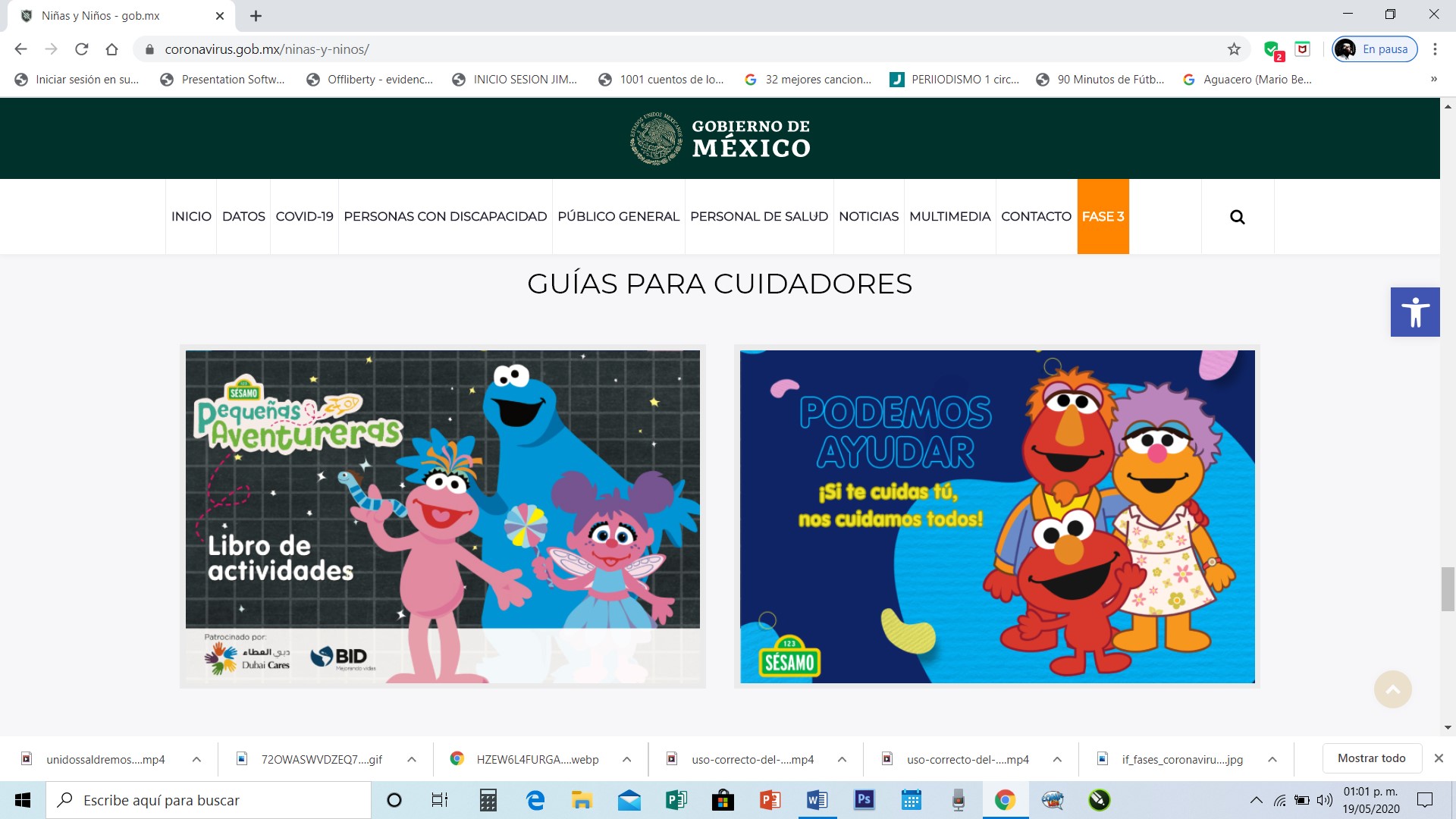Viewport: 1456px width, 819px height.
Task: Open the 1001 cuentos bookmark
Action: pos(661,80)
